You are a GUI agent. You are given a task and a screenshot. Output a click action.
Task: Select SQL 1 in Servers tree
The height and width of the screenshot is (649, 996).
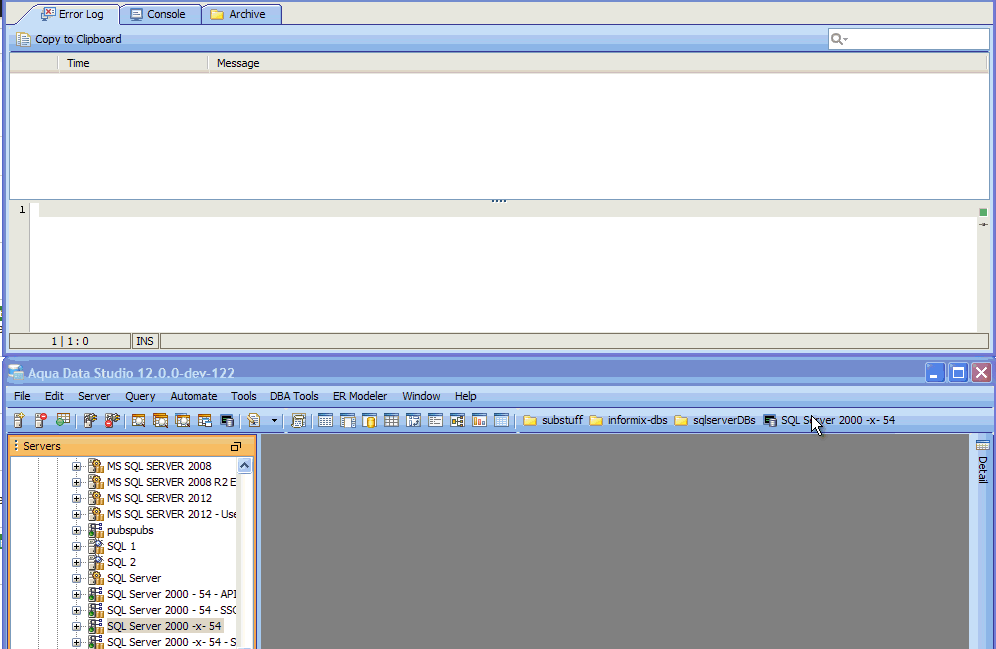[x=121, y=546]
